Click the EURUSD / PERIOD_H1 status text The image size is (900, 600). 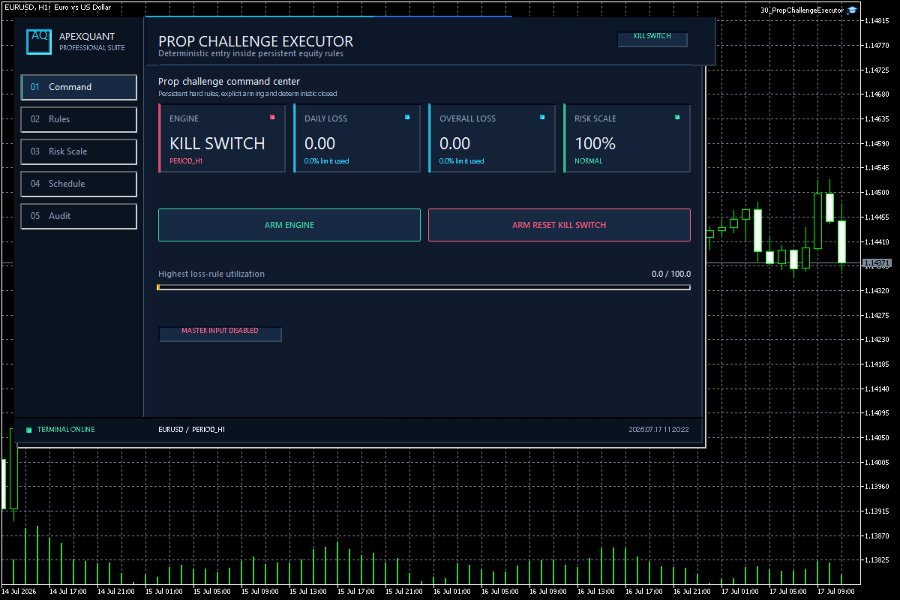coord(191,429)
